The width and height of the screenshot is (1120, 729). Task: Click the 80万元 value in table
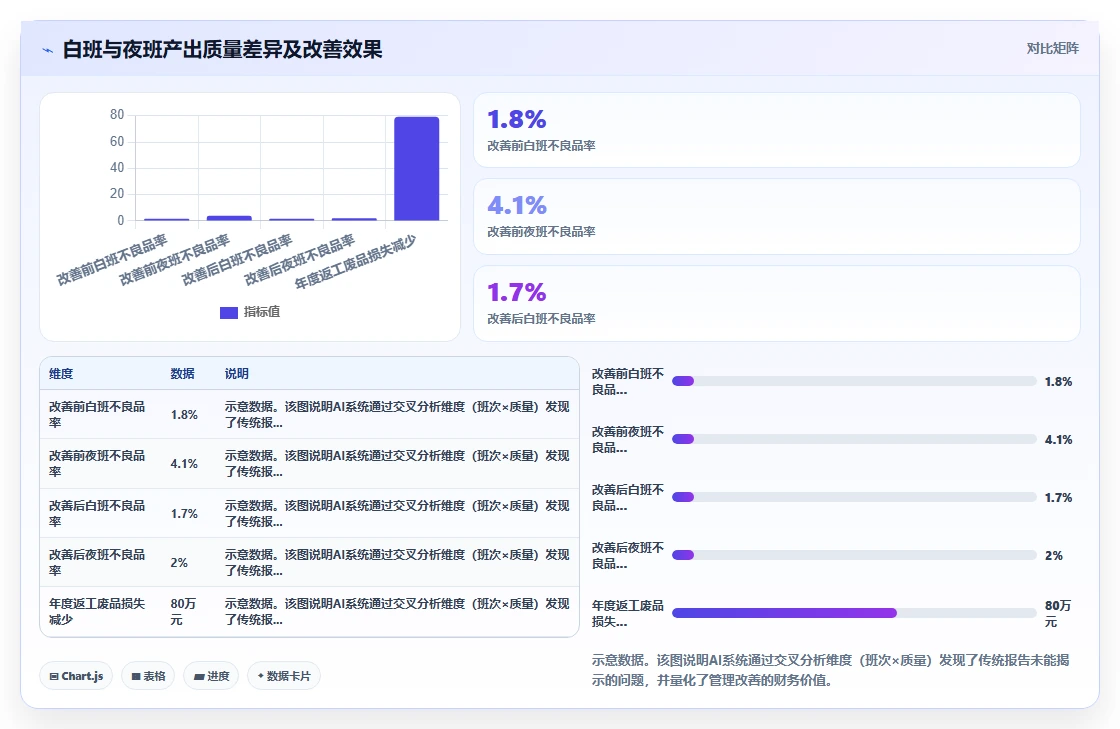[x=183, y=612]
